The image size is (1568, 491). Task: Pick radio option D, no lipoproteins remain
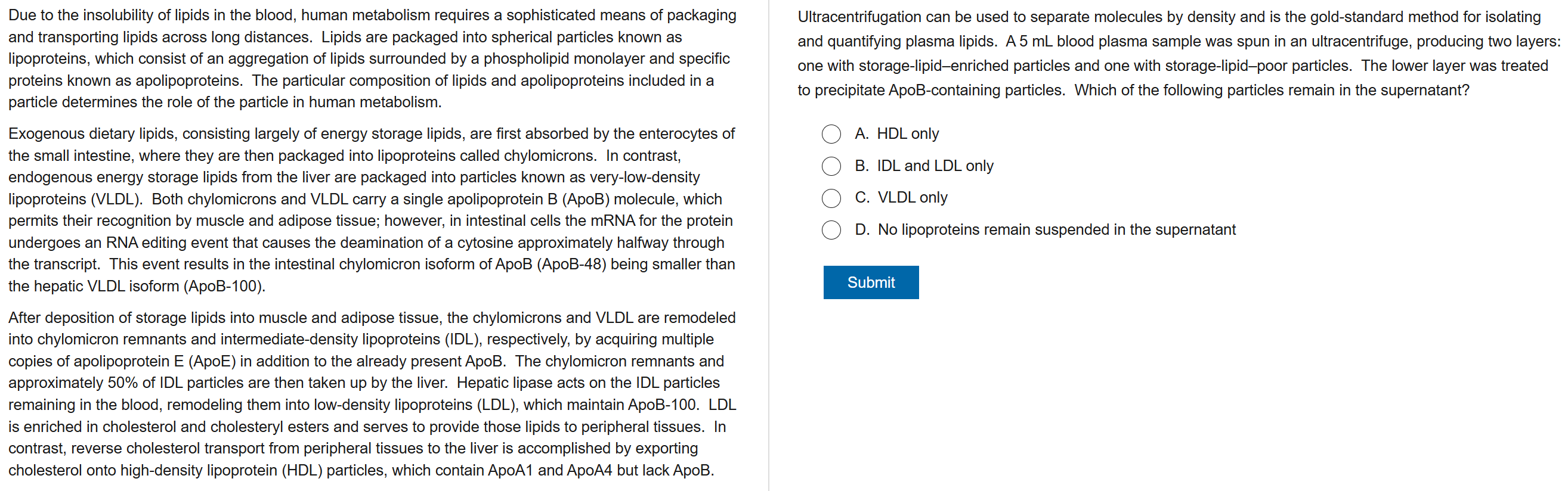point(831,230)
